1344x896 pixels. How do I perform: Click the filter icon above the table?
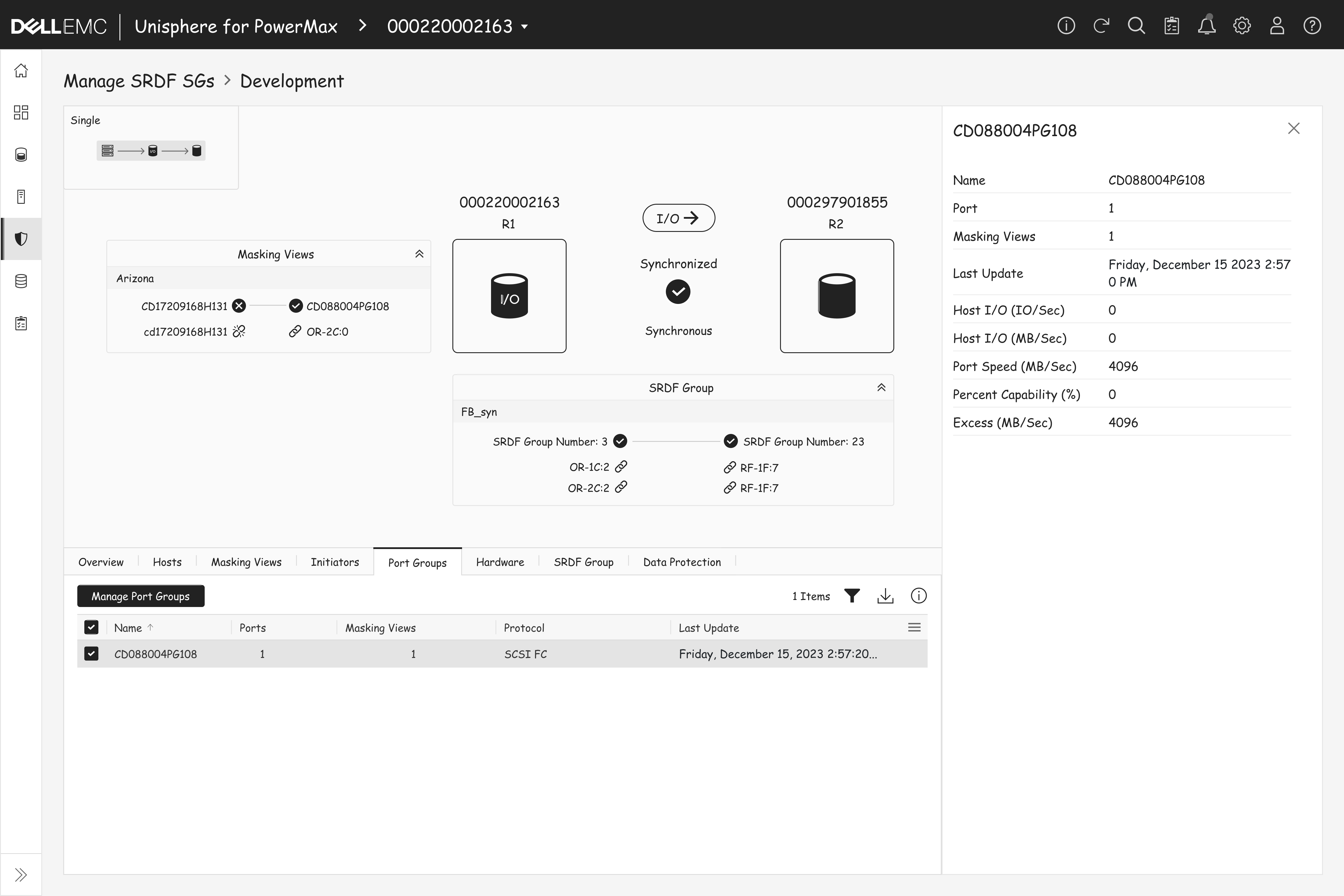(851, 596)
